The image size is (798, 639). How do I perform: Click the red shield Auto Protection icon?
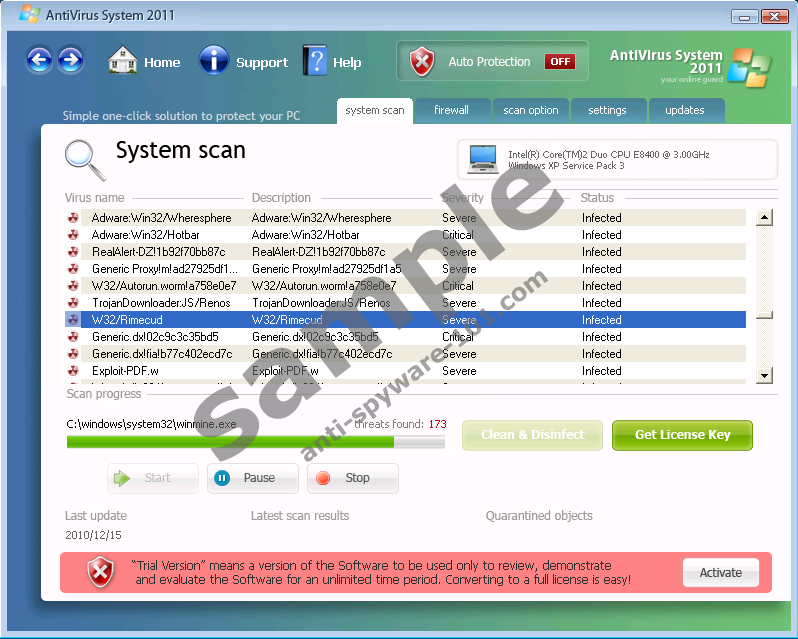(x=423, y=62)
